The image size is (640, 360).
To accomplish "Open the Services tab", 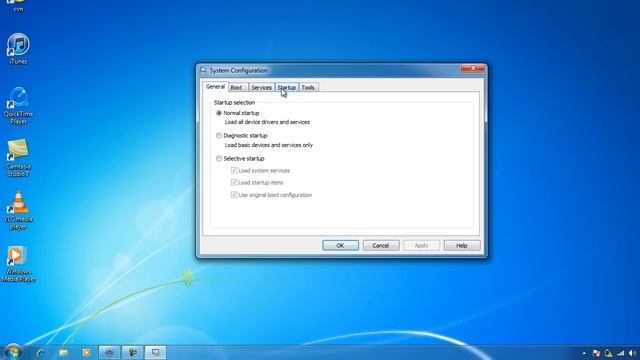I will click(x=261, y=87).
